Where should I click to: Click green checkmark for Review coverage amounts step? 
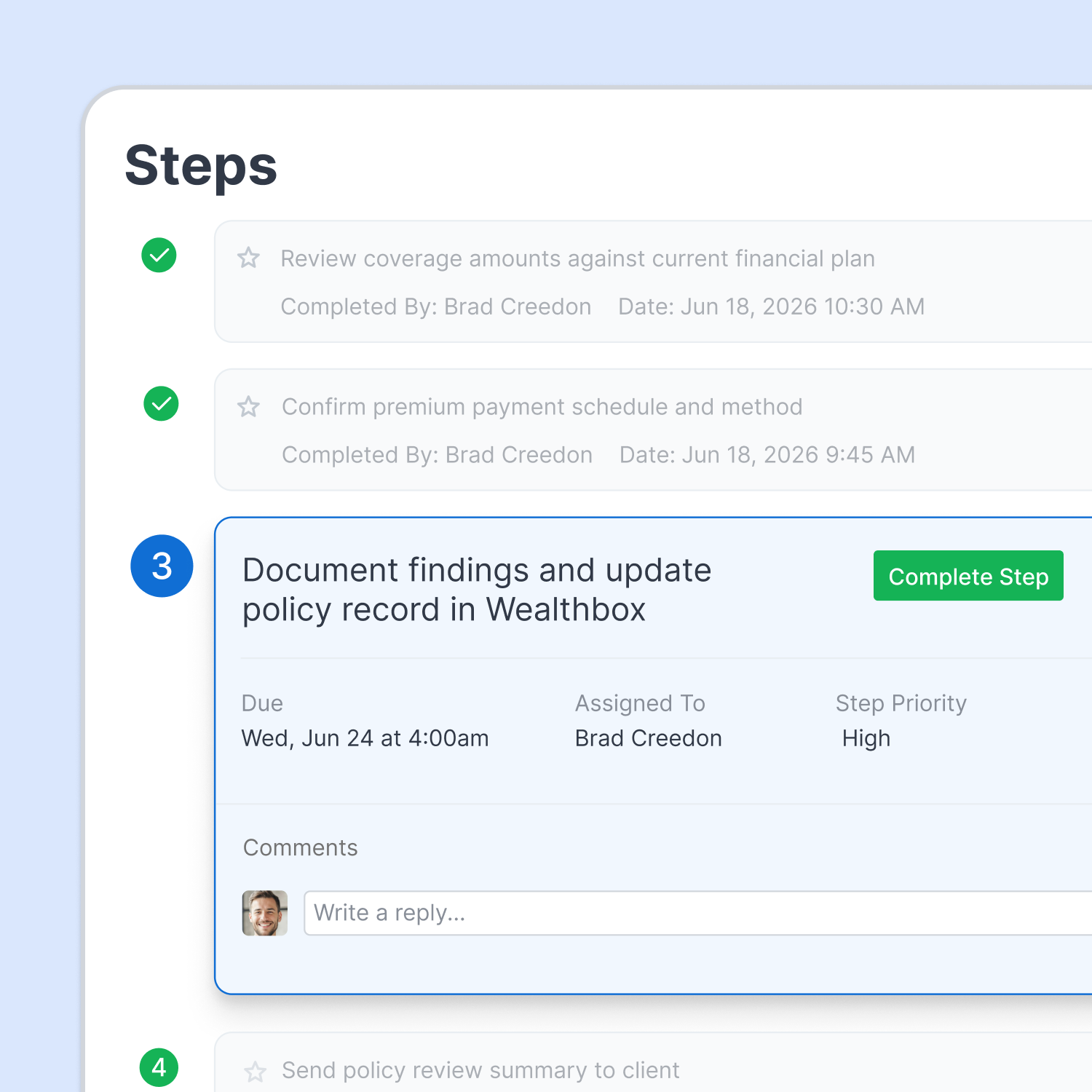tap(159, 256)
